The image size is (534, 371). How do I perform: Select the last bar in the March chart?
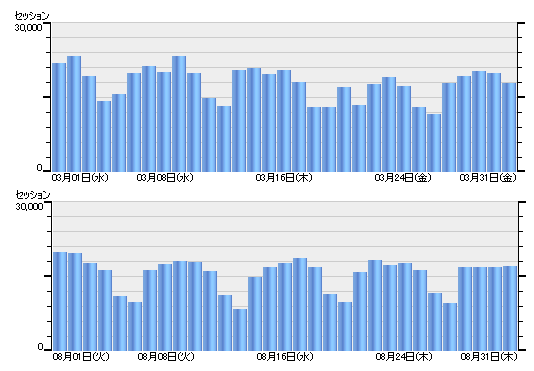[x=509, y=127]
